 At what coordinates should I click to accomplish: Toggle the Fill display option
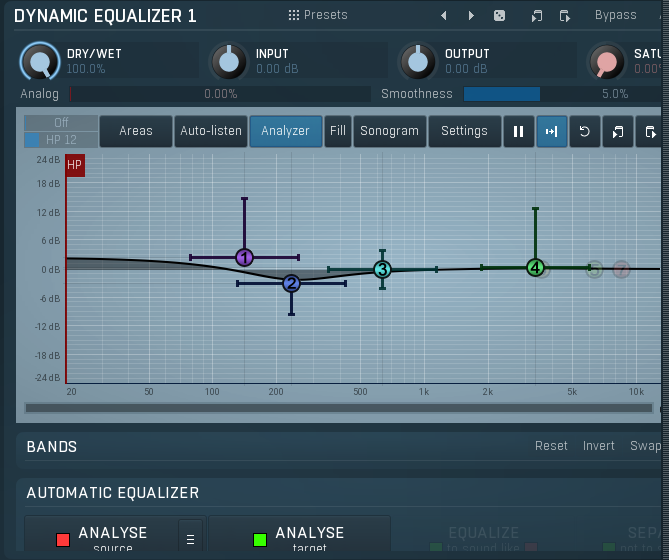[x=338, y=131]
